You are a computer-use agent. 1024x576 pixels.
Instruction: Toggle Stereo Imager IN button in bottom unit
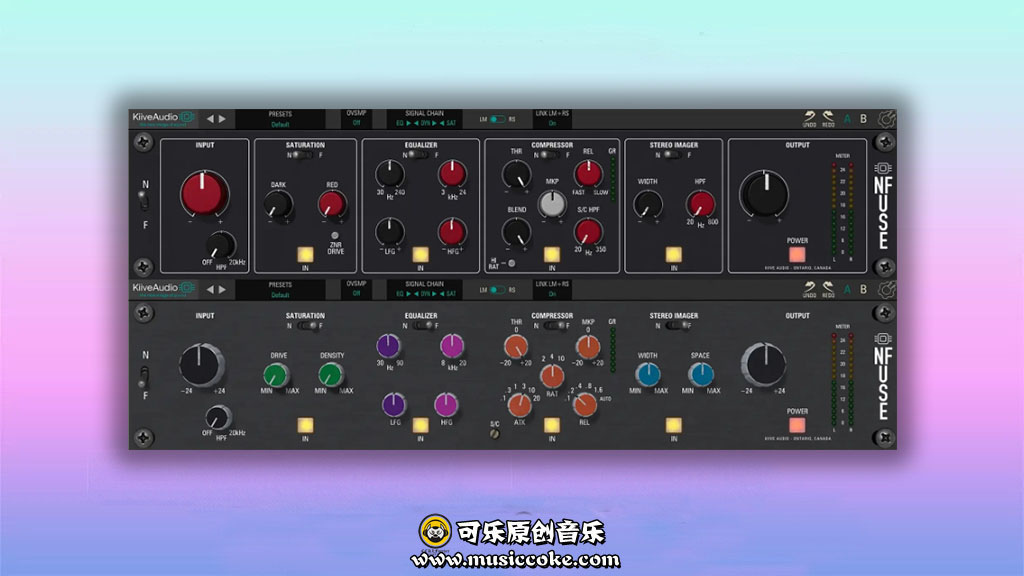[673, 425]
